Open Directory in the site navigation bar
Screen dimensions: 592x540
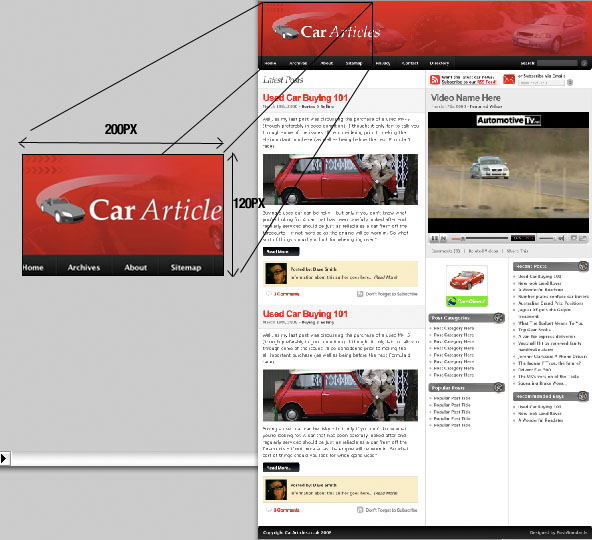point(439,63)
